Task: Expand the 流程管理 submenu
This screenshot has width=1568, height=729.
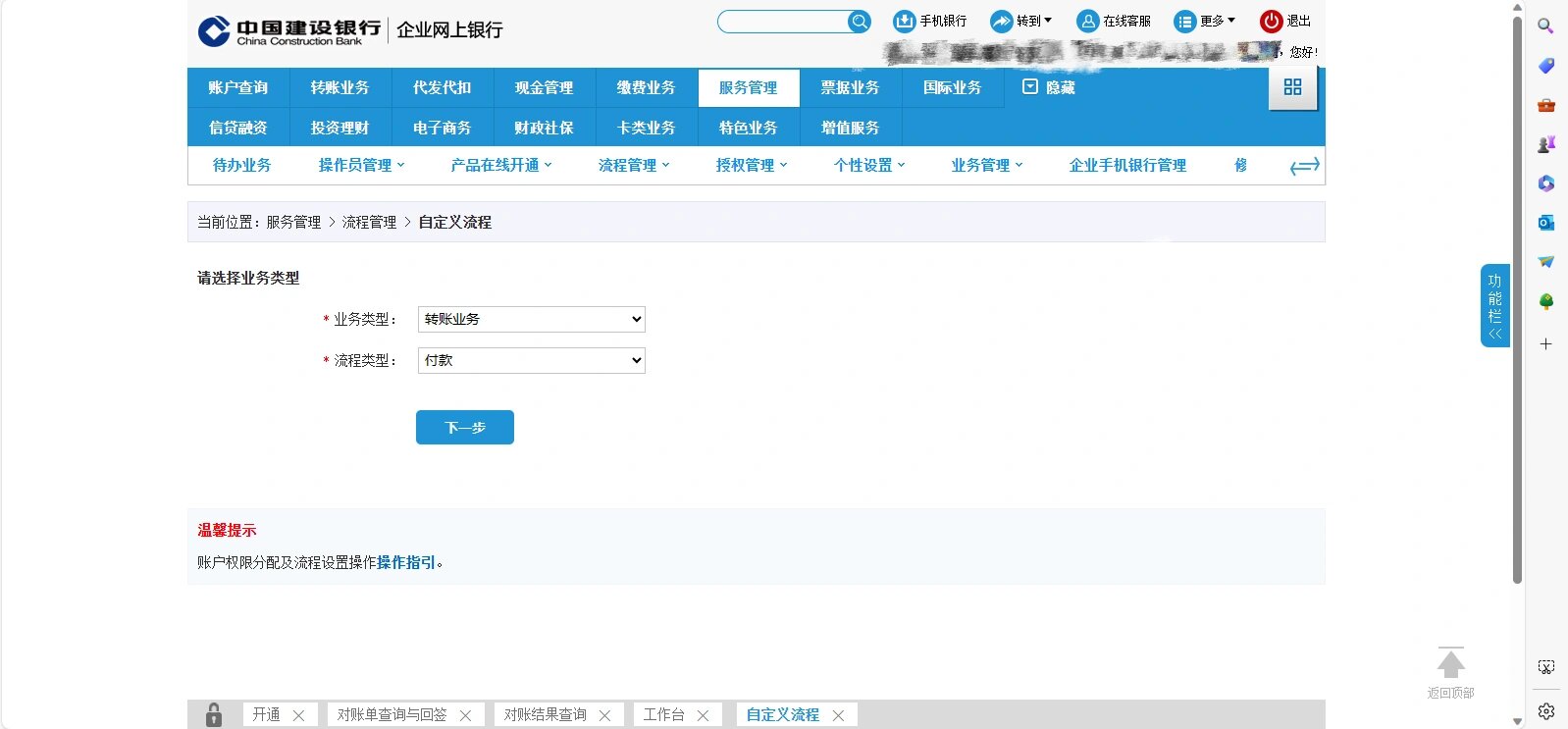Action: tap(634, 165)
